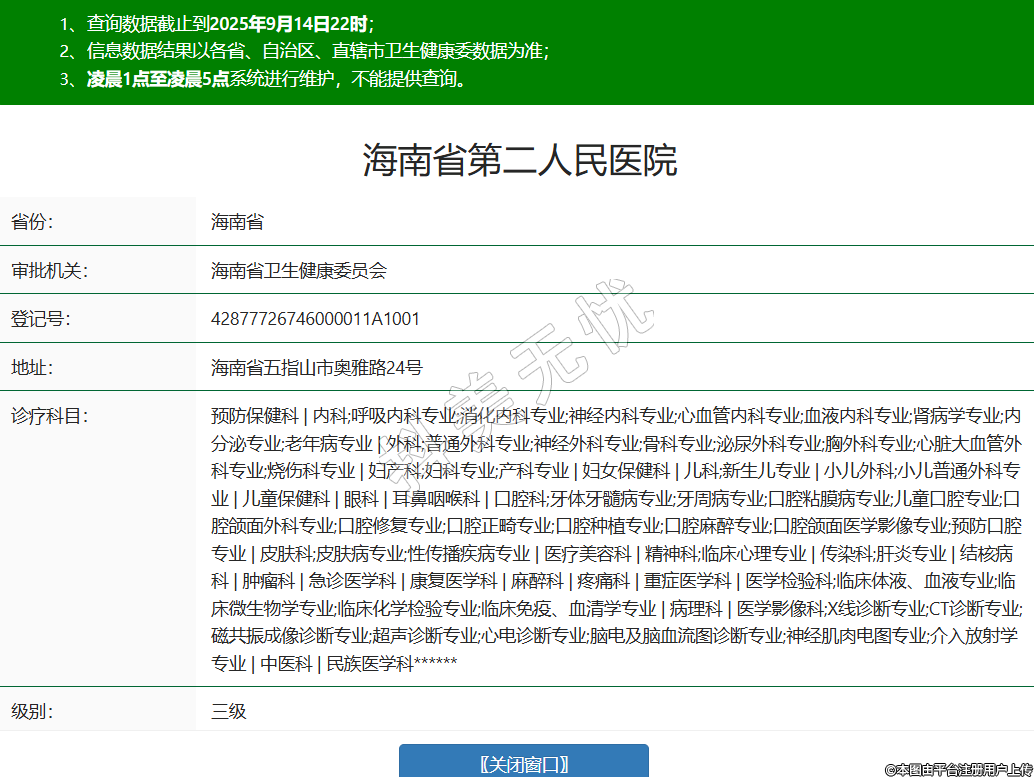Click the 关闭窗口 button

click(x=523, y=764)
